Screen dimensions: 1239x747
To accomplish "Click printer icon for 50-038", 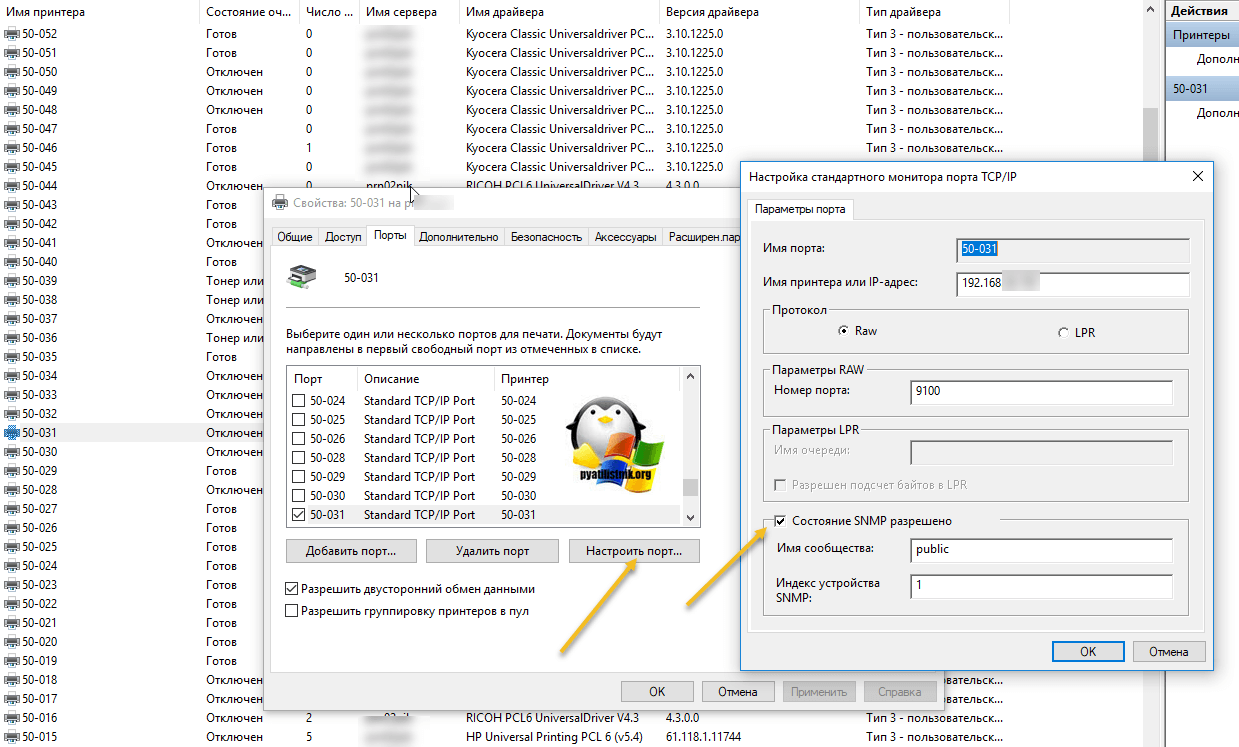I will (x=12, y=300).
